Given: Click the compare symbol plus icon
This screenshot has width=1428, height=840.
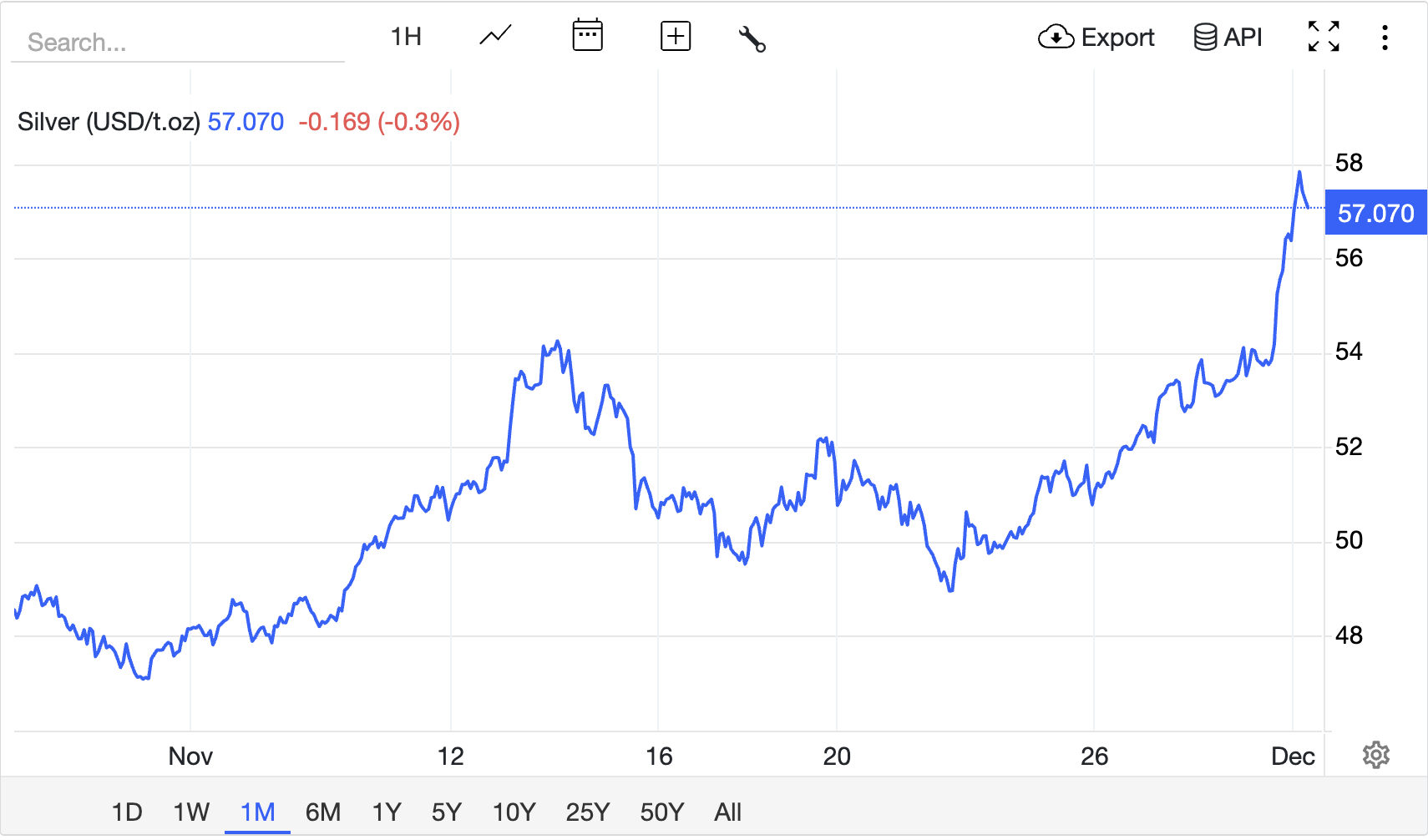Looking at the screenshot, I should (676, 36).
